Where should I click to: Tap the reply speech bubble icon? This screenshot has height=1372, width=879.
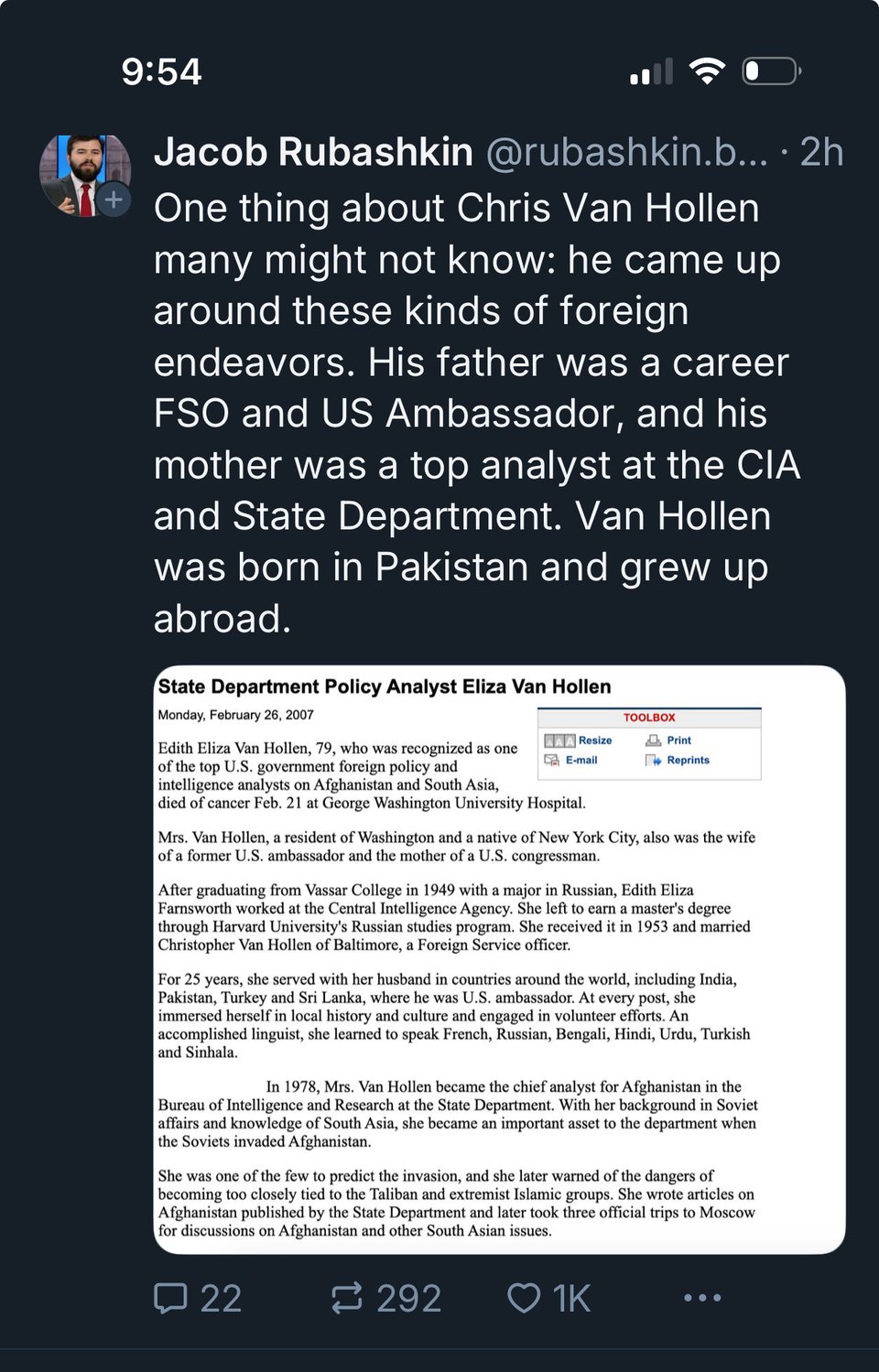[171, 1298]
